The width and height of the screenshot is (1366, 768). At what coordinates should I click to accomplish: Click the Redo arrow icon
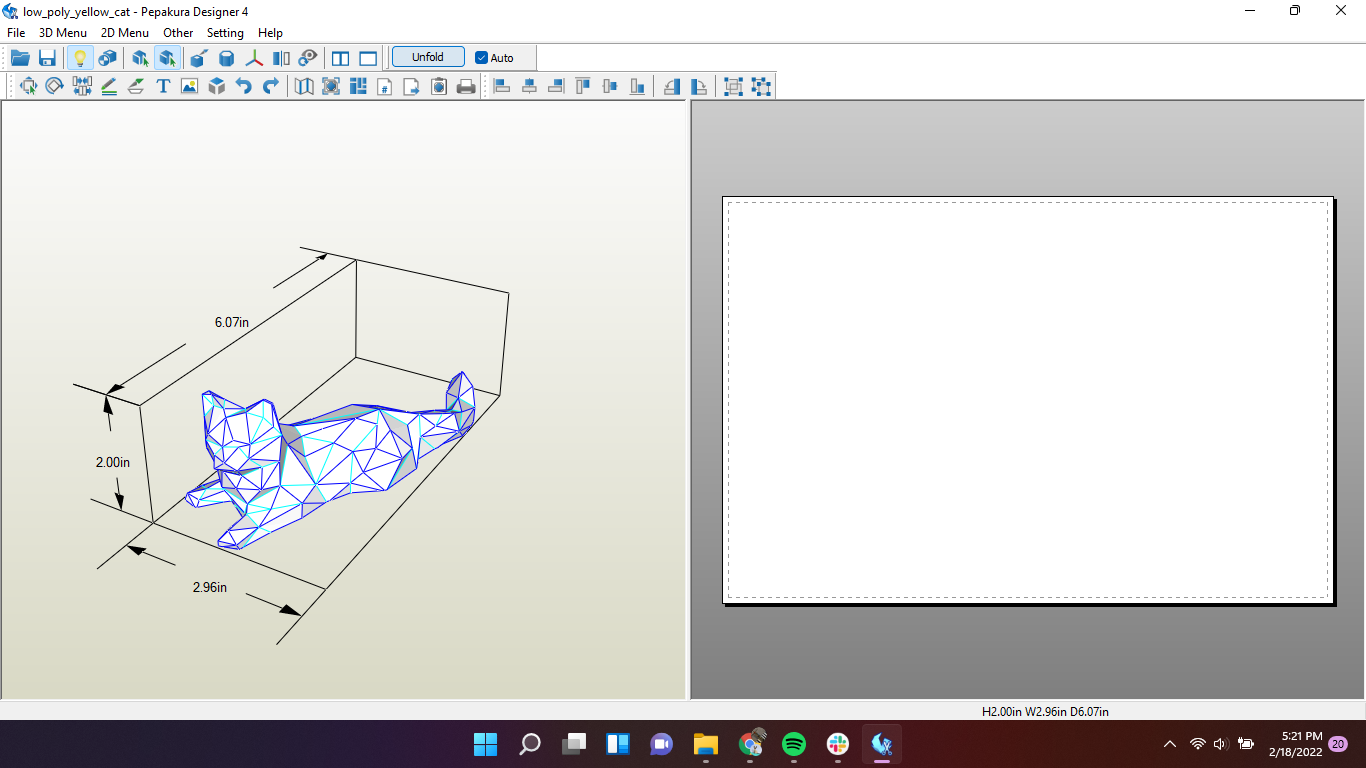(270, 86)
